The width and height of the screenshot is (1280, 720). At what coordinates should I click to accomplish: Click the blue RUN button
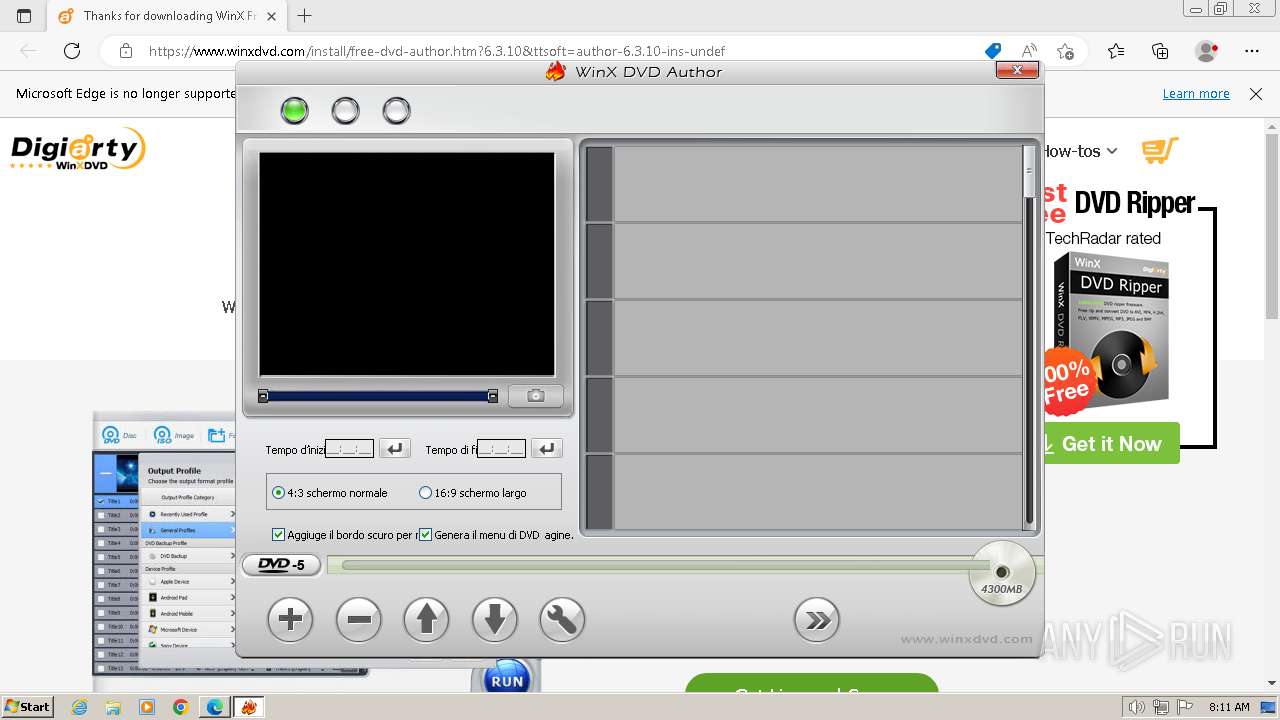click(x=506, y=679)
